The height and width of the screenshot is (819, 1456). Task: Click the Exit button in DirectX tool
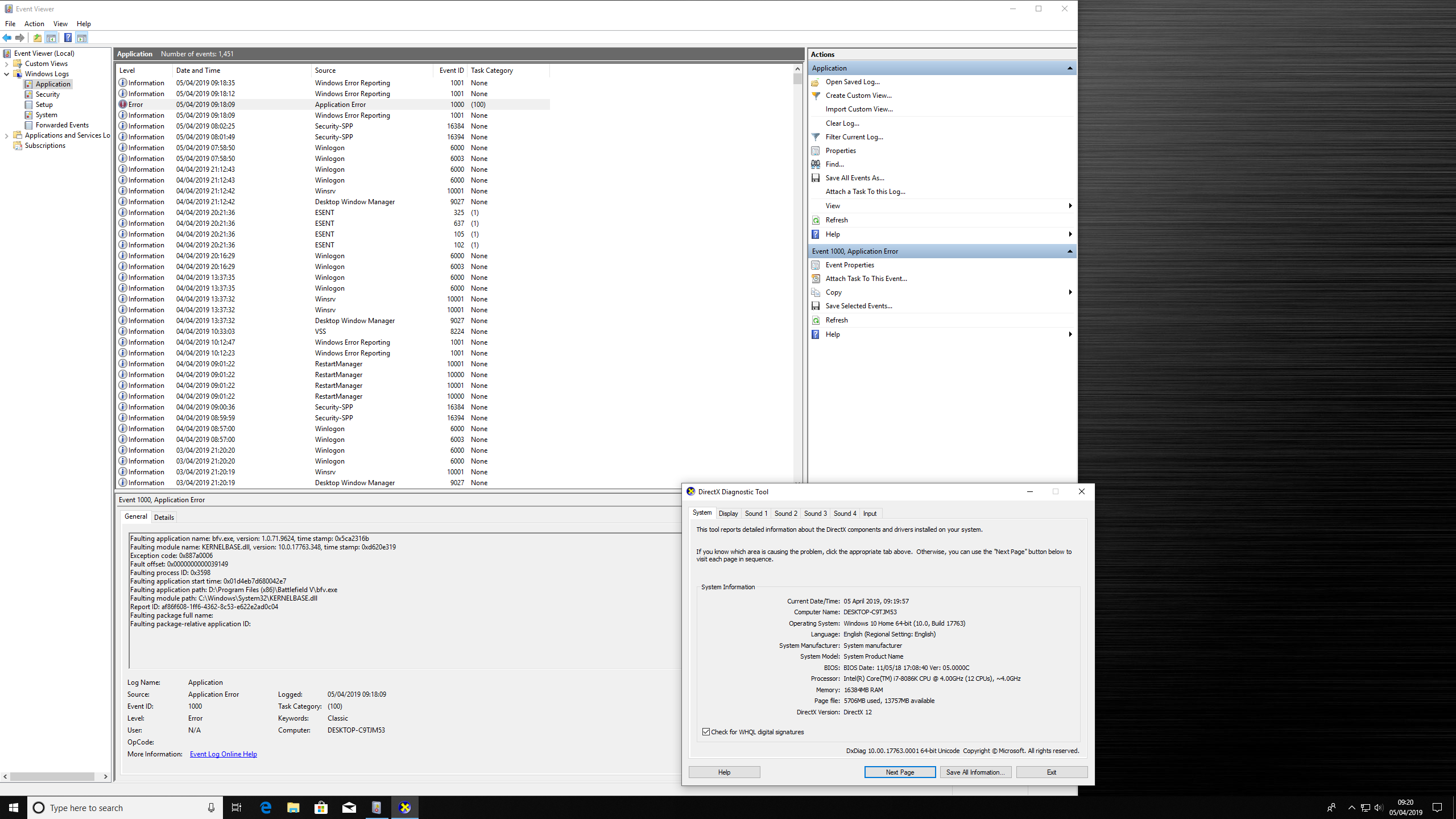pos(1052,772)
